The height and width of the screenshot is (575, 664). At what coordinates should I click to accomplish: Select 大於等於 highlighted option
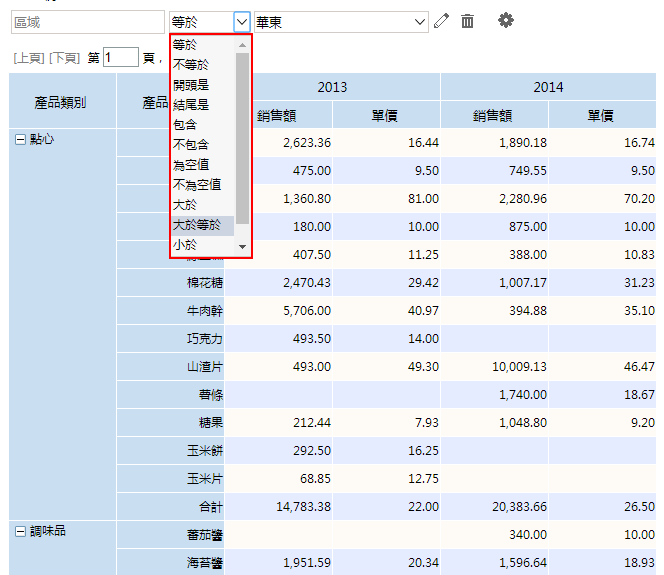(x=197, y=225)
